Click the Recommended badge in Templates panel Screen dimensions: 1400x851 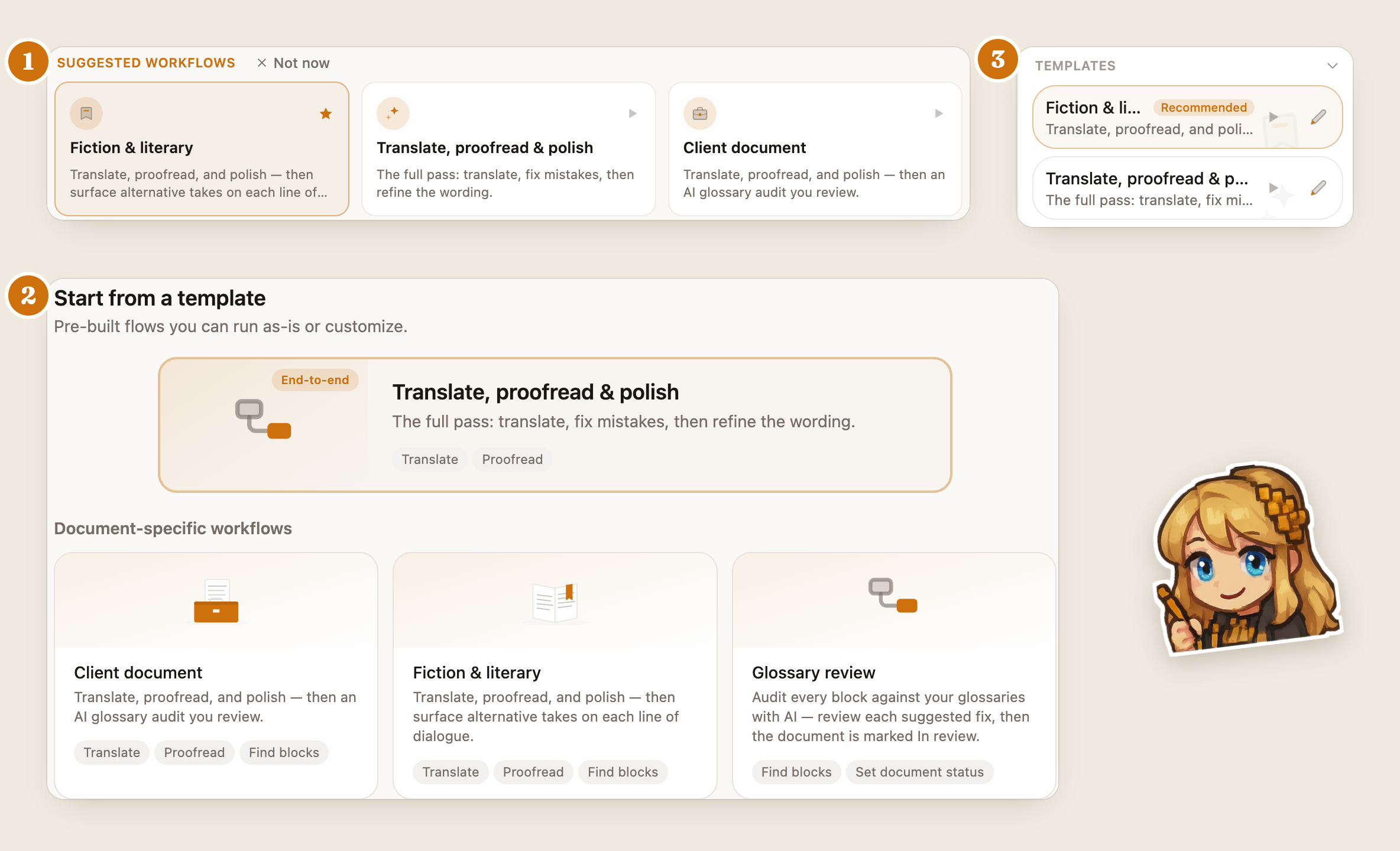click(x=1203, y=108)
